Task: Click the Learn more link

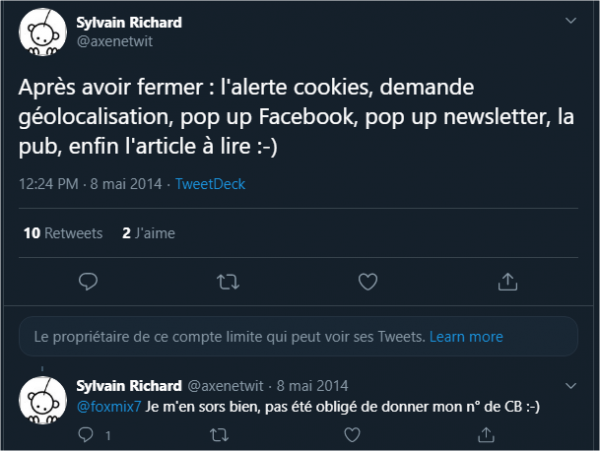Action: pyautogui.click(x=466, y=337)
